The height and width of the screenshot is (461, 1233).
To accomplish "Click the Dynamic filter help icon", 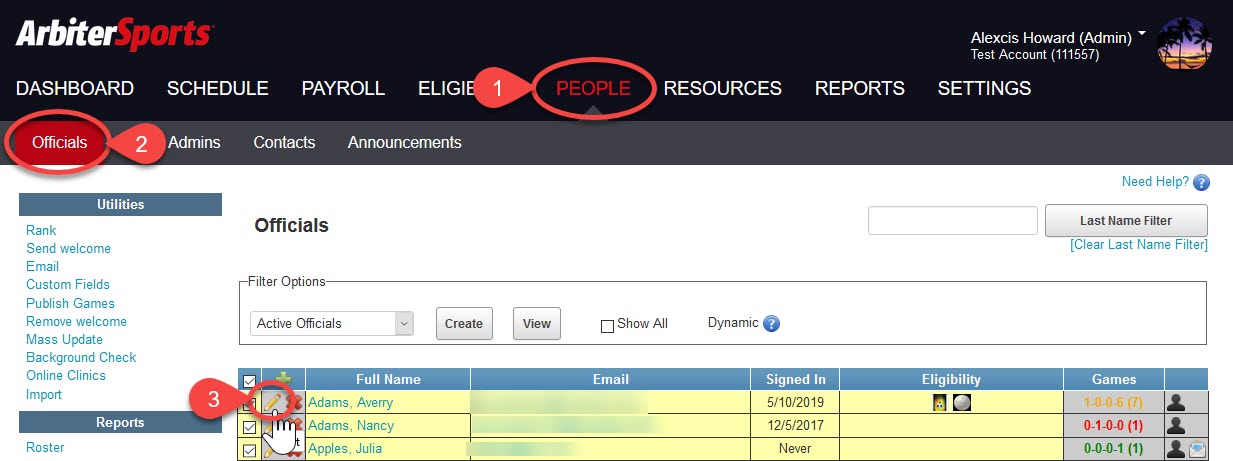I will [x=771, y=323].
